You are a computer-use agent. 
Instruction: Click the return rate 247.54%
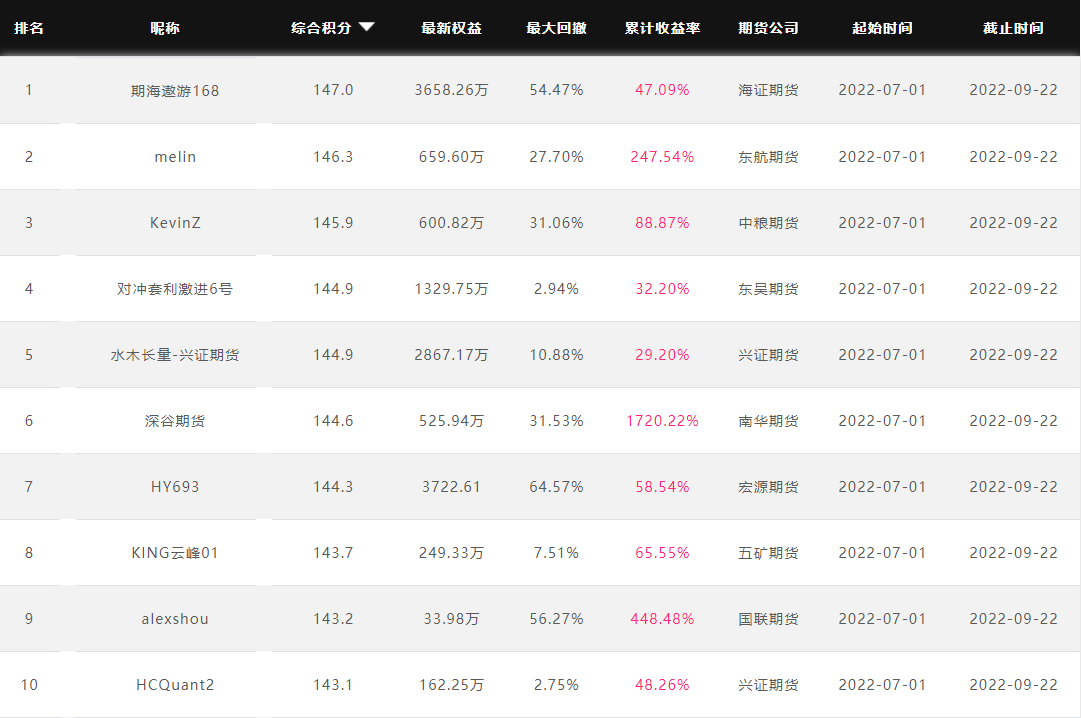click(663, 157)
